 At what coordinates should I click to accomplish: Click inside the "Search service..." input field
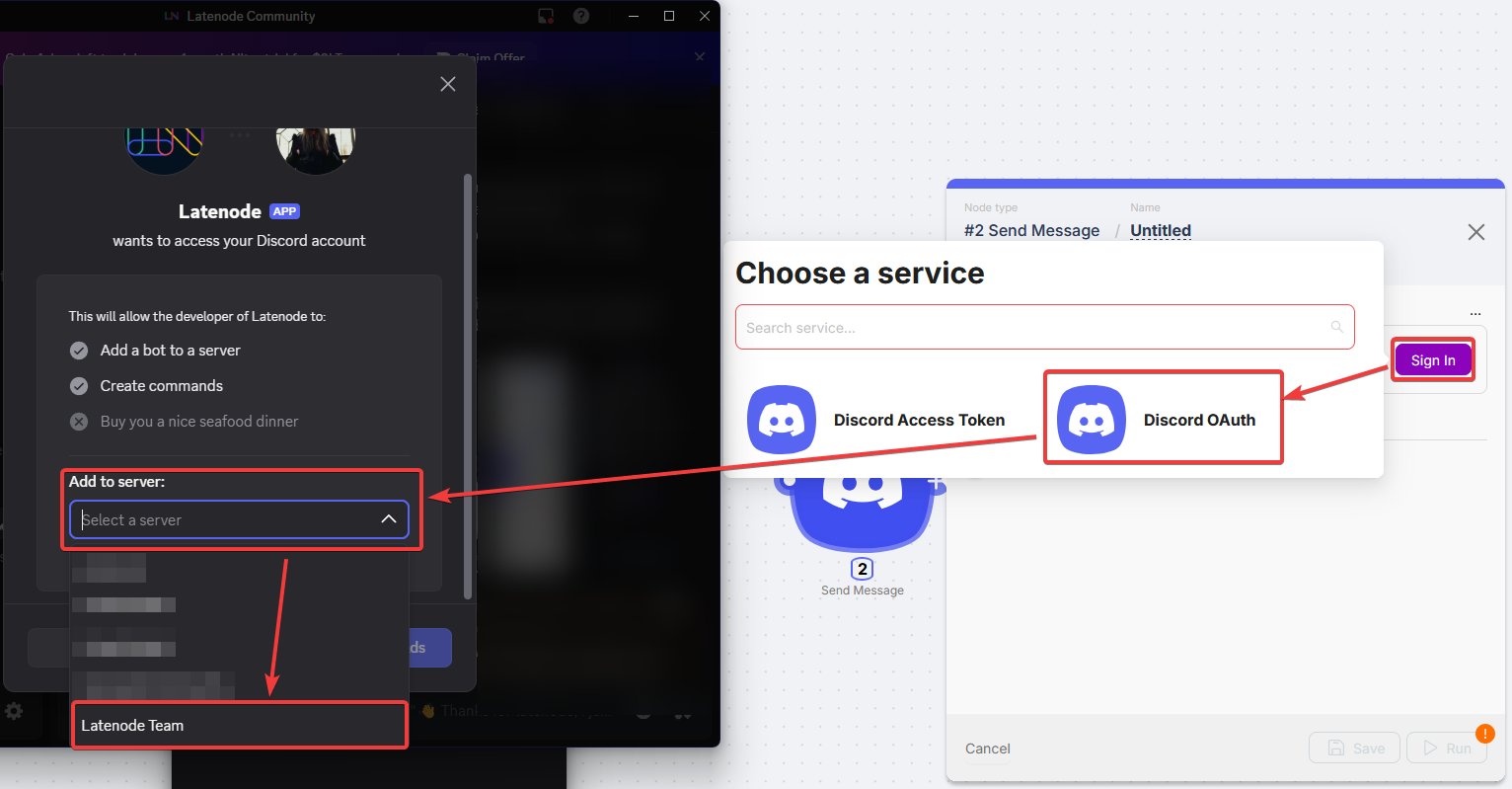[987, 327]
